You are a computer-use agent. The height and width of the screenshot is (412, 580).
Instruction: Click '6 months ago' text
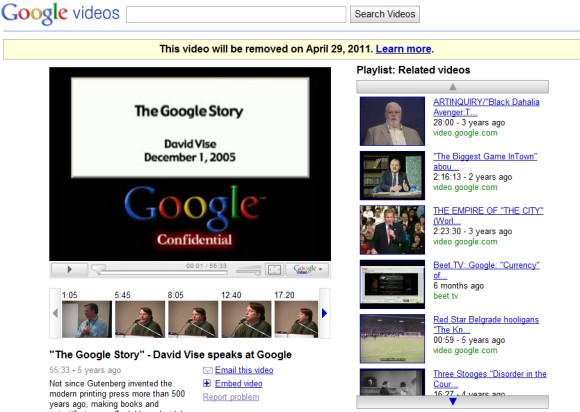point(458,286)
